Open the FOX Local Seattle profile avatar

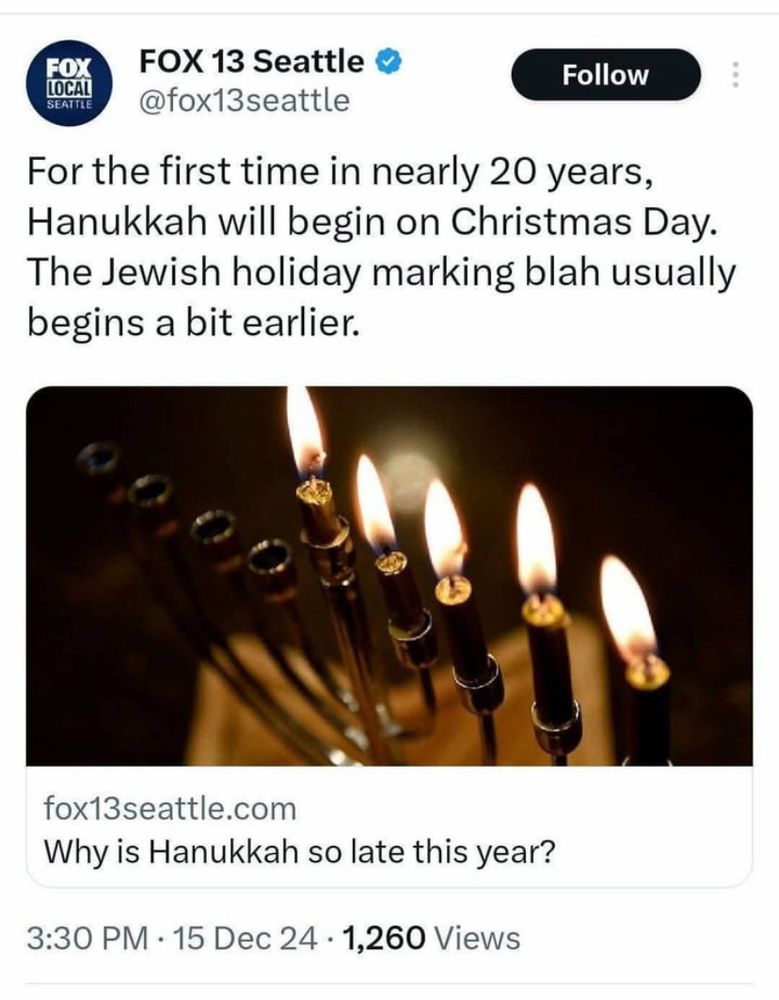click(69, 83)
